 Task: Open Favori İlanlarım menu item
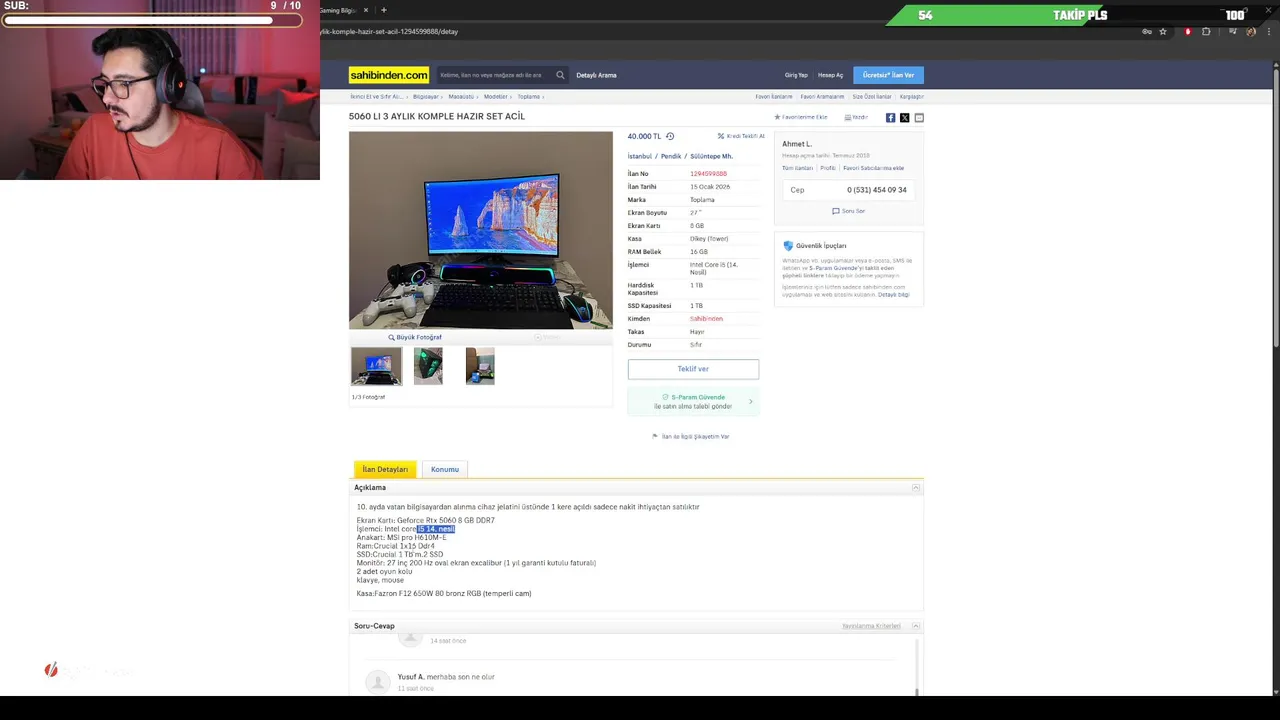[x=774, y=97]
